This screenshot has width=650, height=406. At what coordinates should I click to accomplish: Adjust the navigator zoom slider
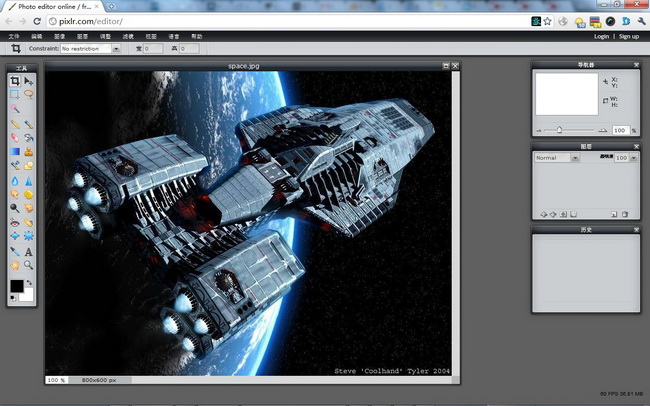click(559, 130)
